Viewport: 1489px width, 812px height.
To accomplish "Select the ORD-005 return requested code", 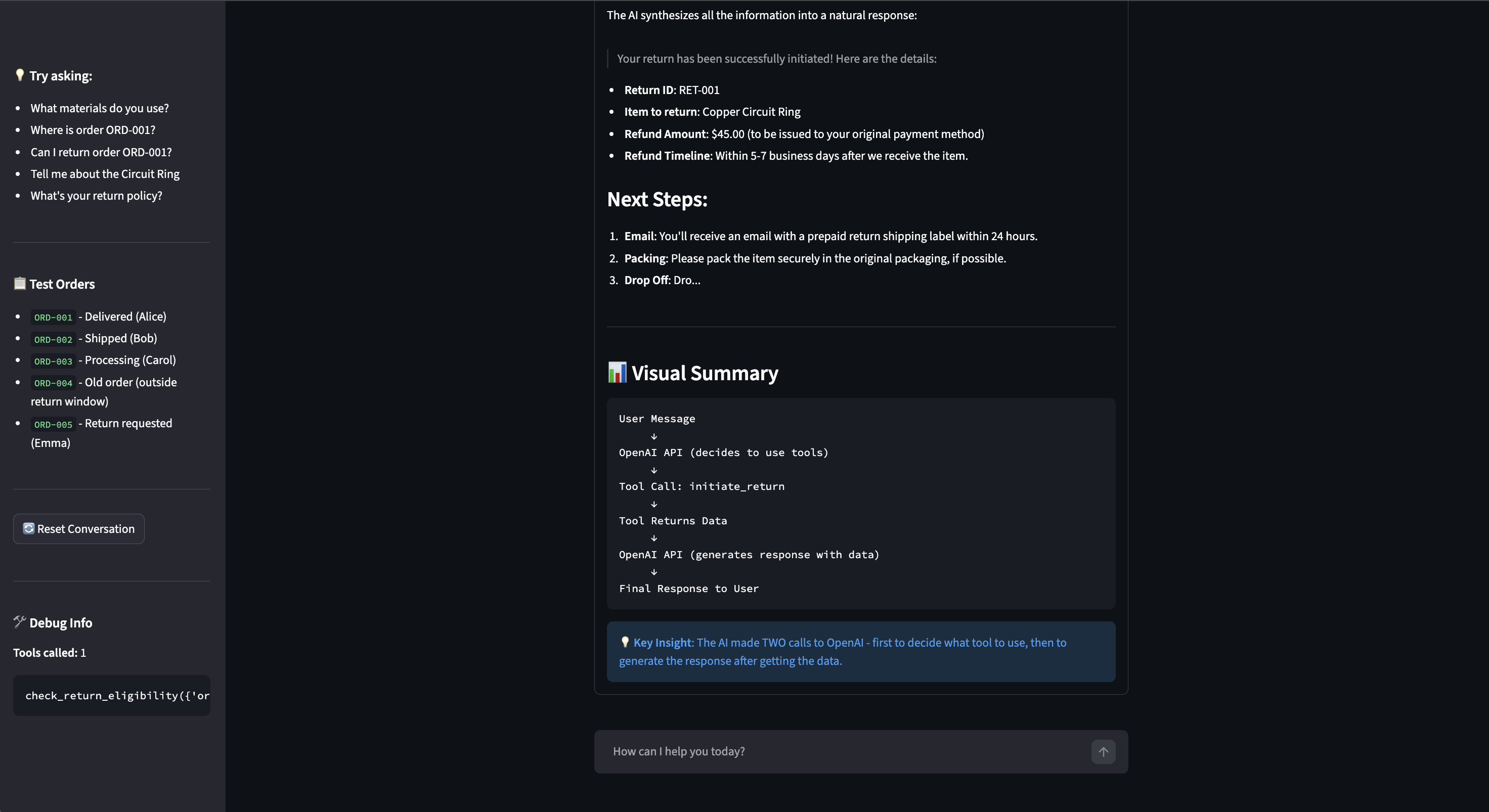I will coord(53,424).
